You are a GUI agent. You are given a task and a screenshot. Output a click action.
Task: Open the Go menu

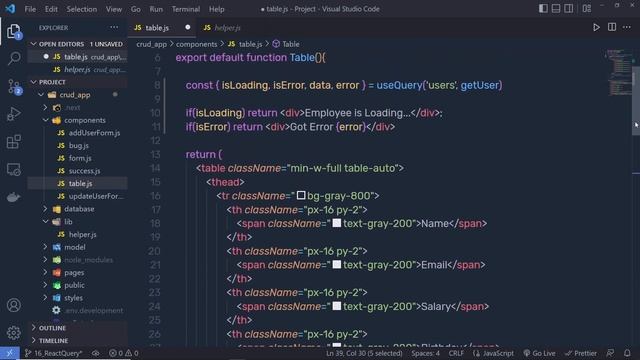[x=136, y=9]
